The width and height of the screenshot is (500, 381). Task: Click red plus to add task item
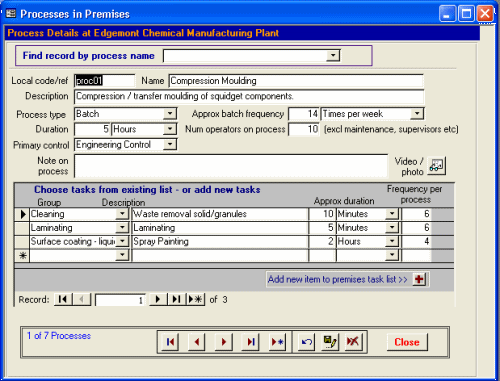tap(419, 279)
